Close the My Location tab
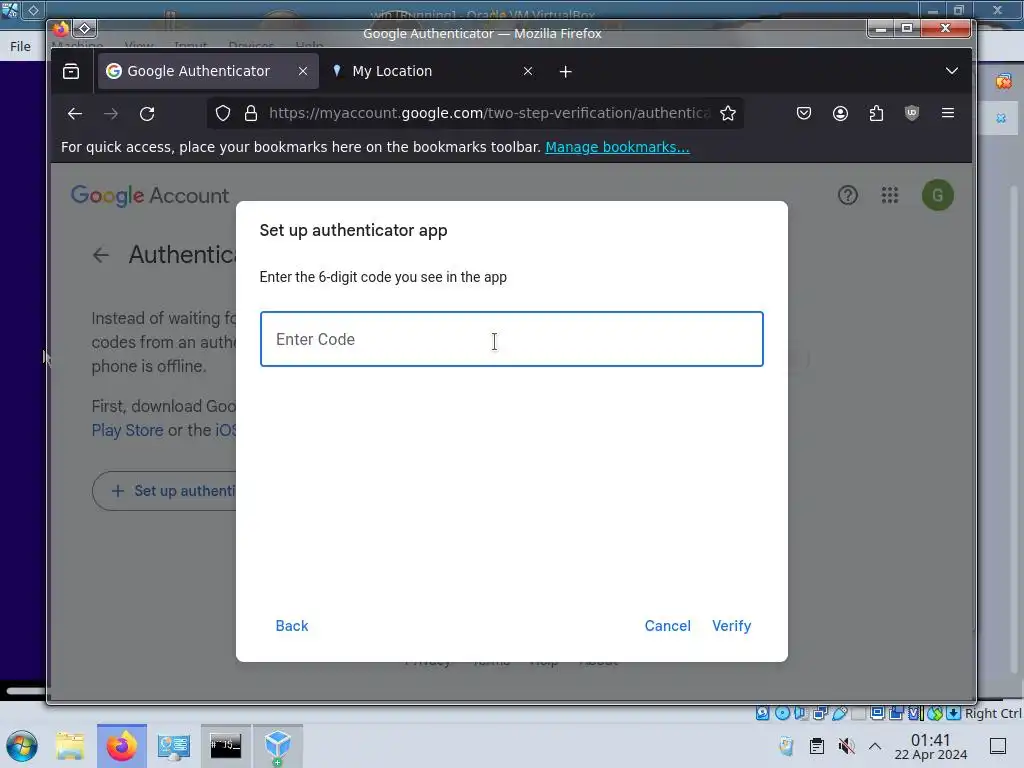This screenshot has width=1024, height=768. tap(528, 71)
